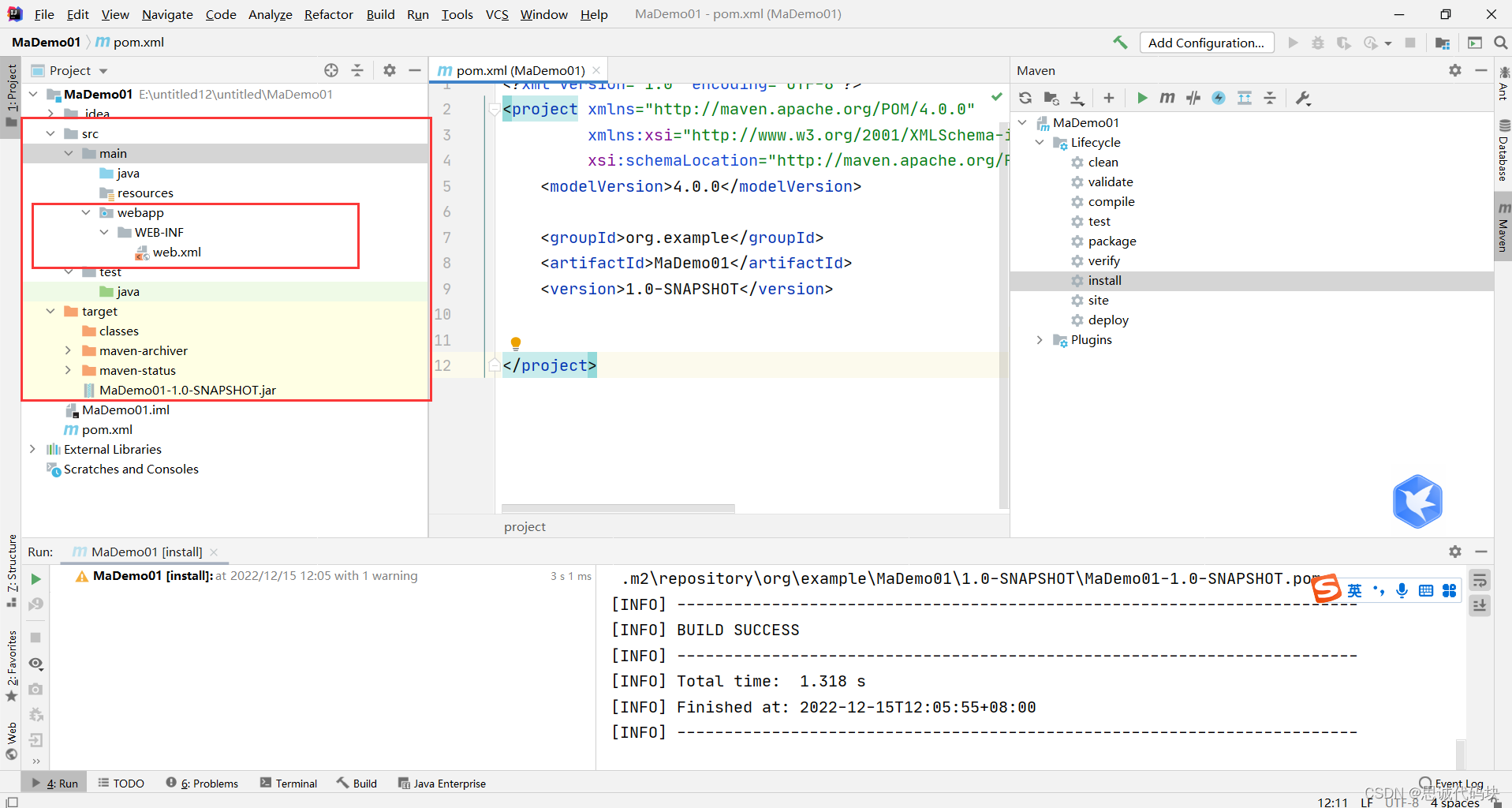Click Add Configuration button
This screenshot has height=808, width=1512.
(x=1206, y=43)
